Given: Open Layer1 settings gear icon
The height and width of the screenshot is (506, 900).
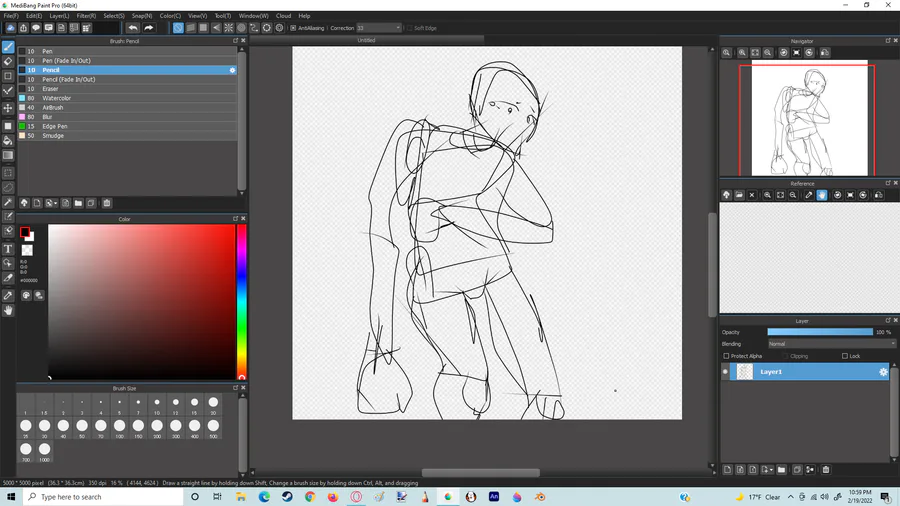Looking at the screenshot, I should [883, 372].
